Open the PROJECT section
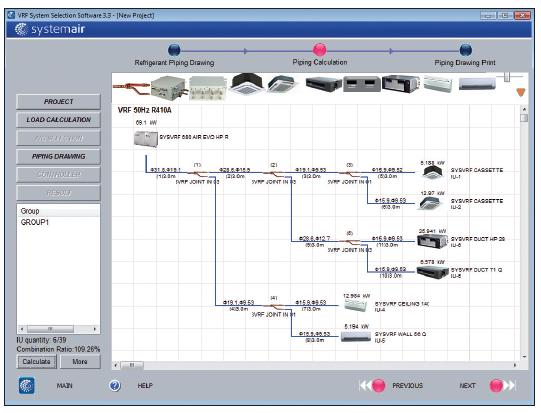541x413 pixels. pyautogui.click(x=58, y=102)
